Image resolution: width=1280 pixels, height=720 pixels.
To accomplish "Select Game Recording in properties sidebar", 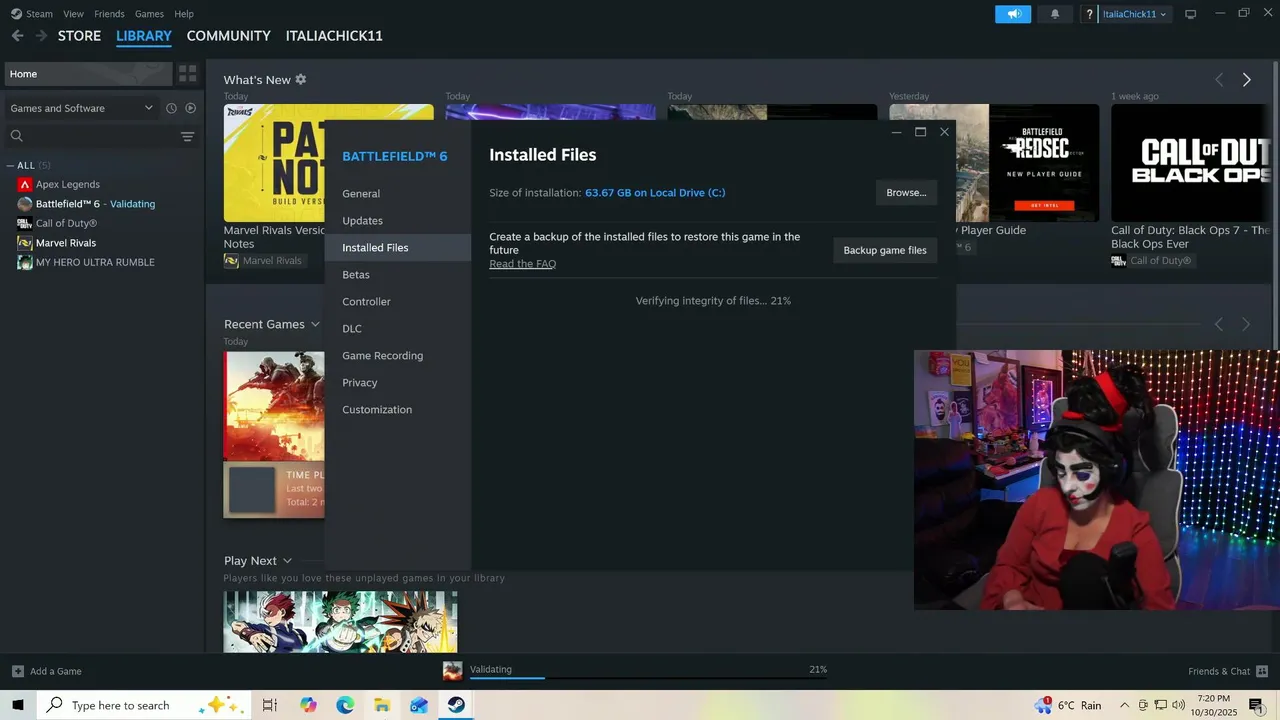I will click(x=398, y=356).
